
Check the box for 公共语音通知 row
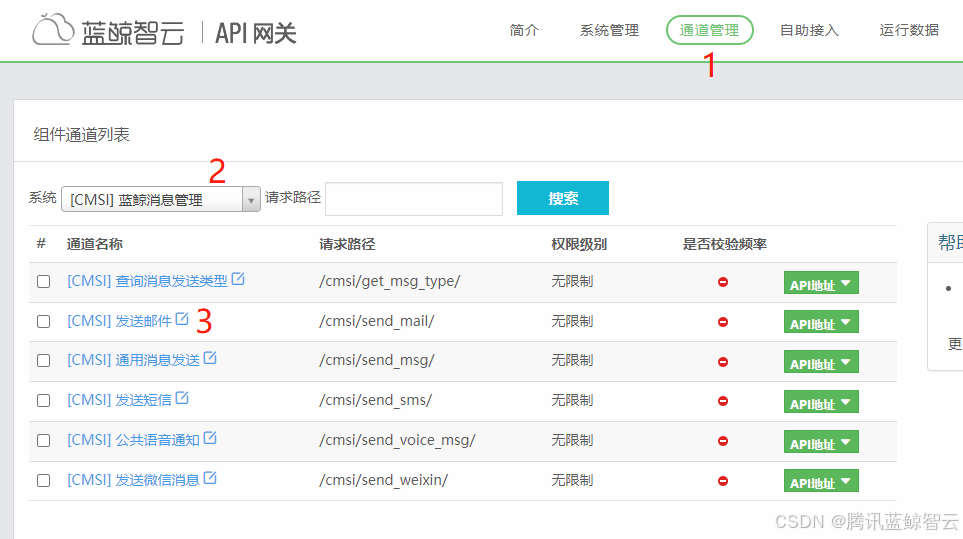44,440
